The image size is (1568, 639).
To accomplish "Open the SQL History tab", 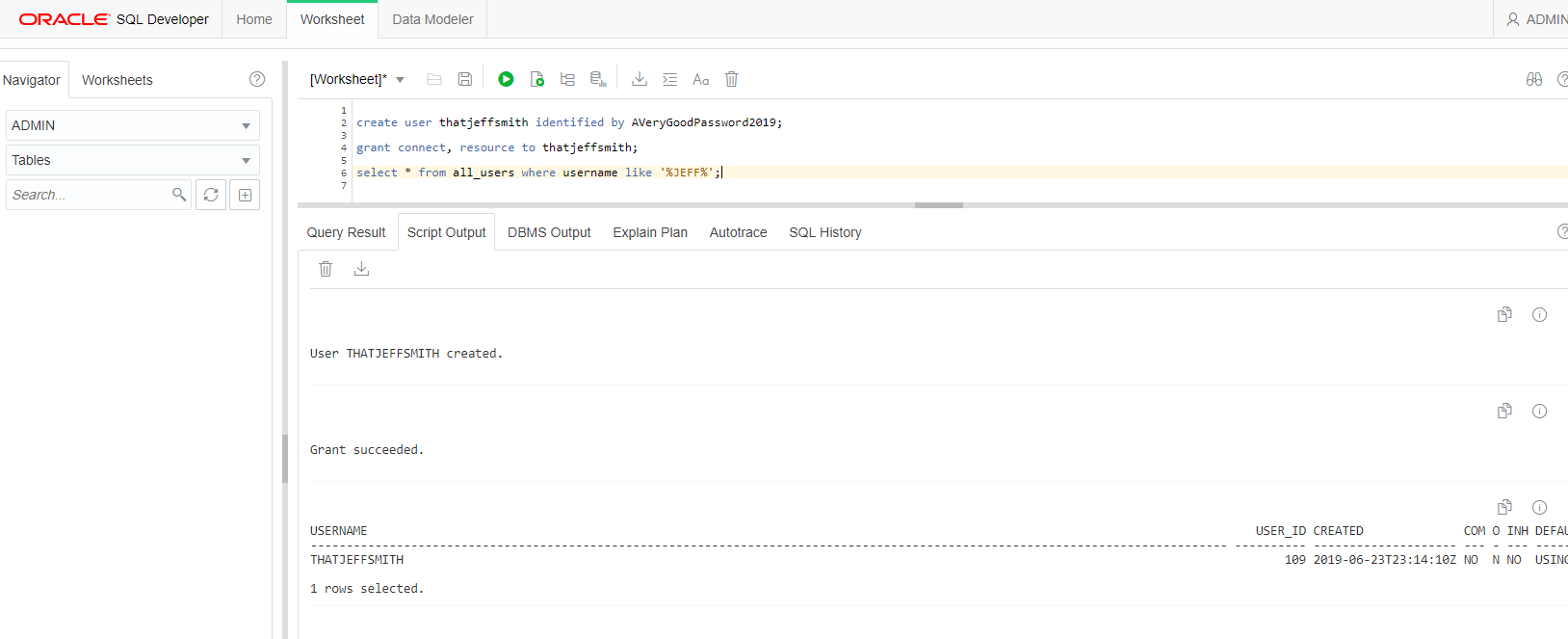I will (x=825, y=232).
